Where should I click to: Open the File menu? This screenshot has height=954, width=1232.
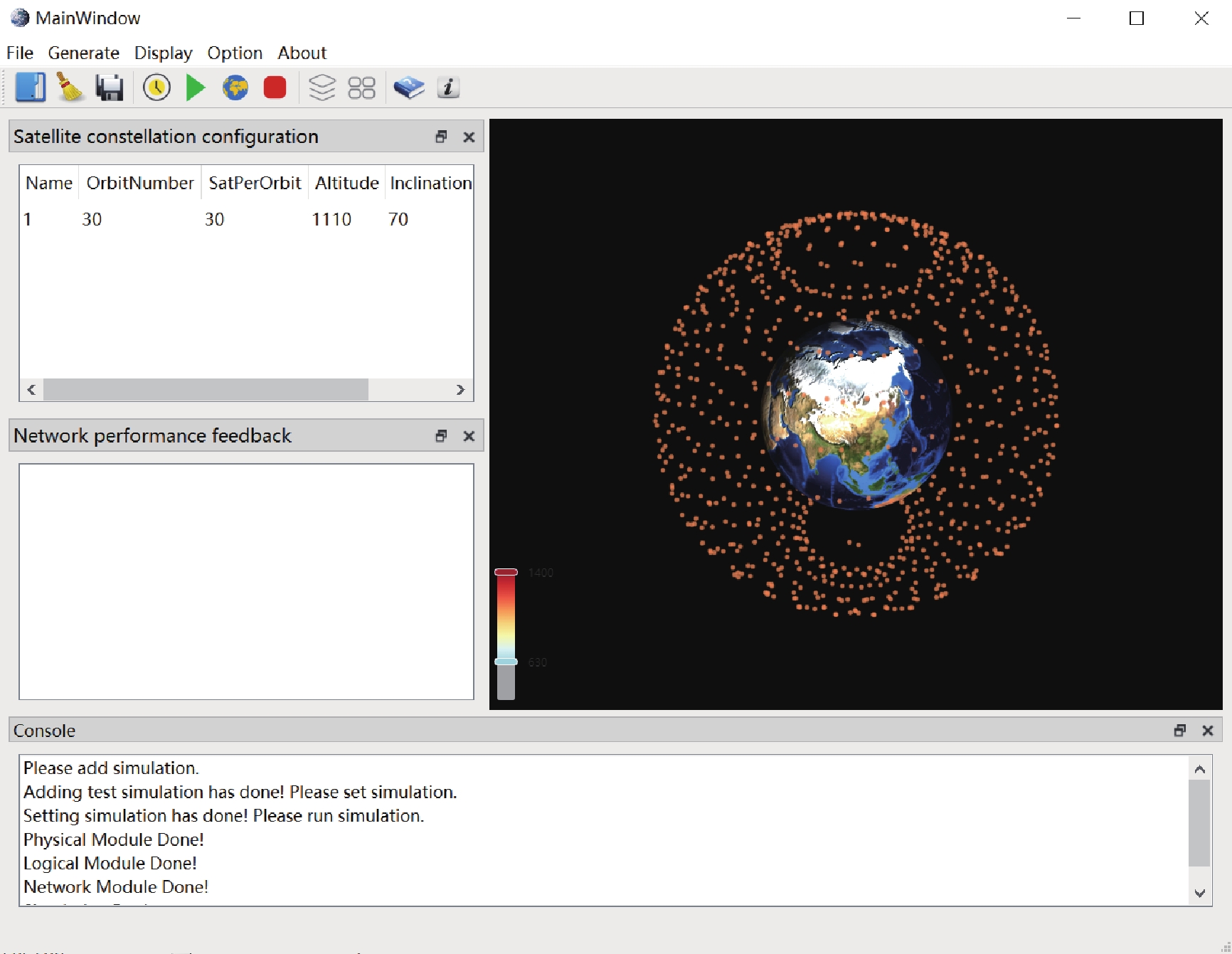click(20, 53)
